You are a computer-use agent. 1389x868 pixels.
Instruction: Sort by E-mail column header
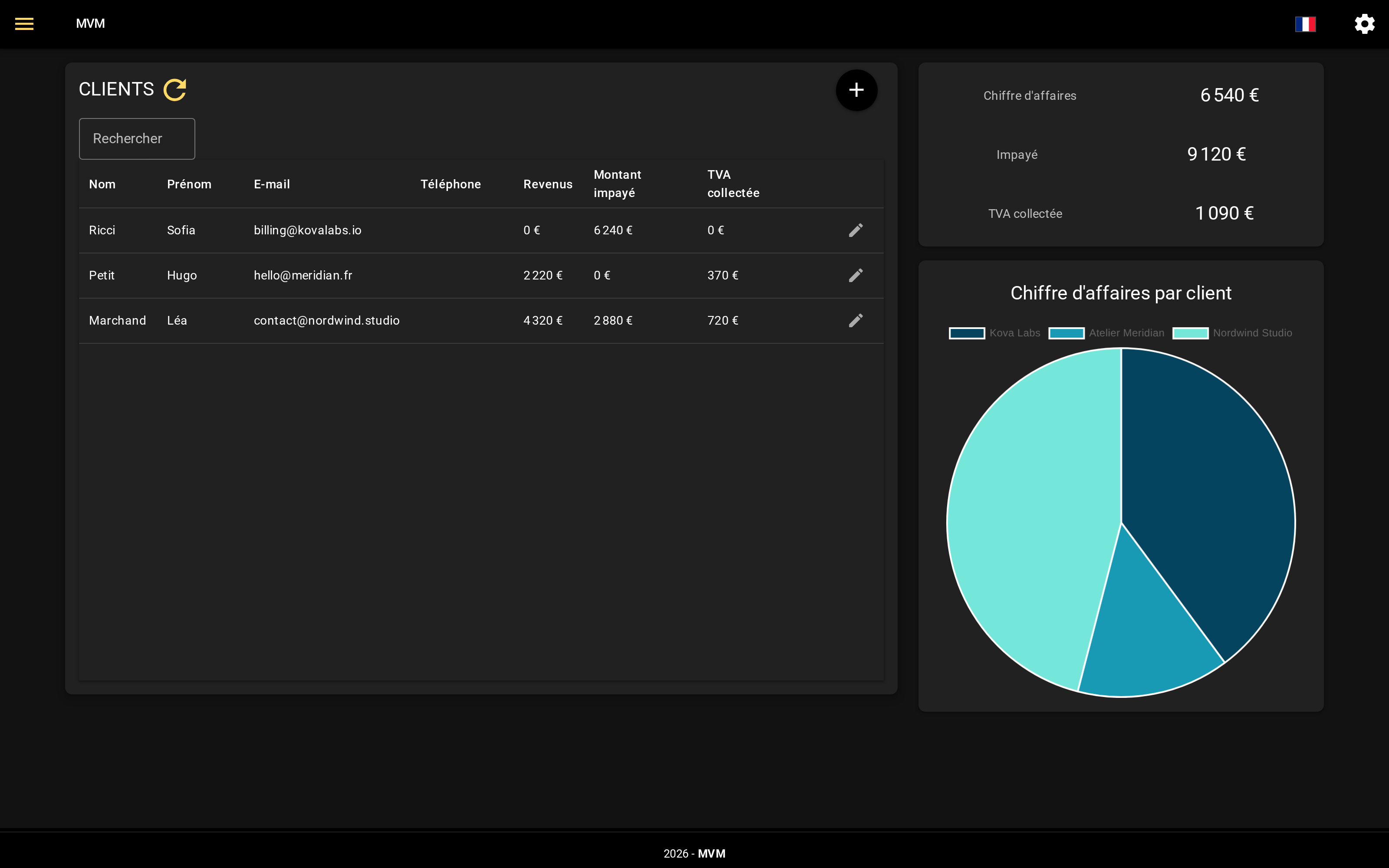coord(272,184)
